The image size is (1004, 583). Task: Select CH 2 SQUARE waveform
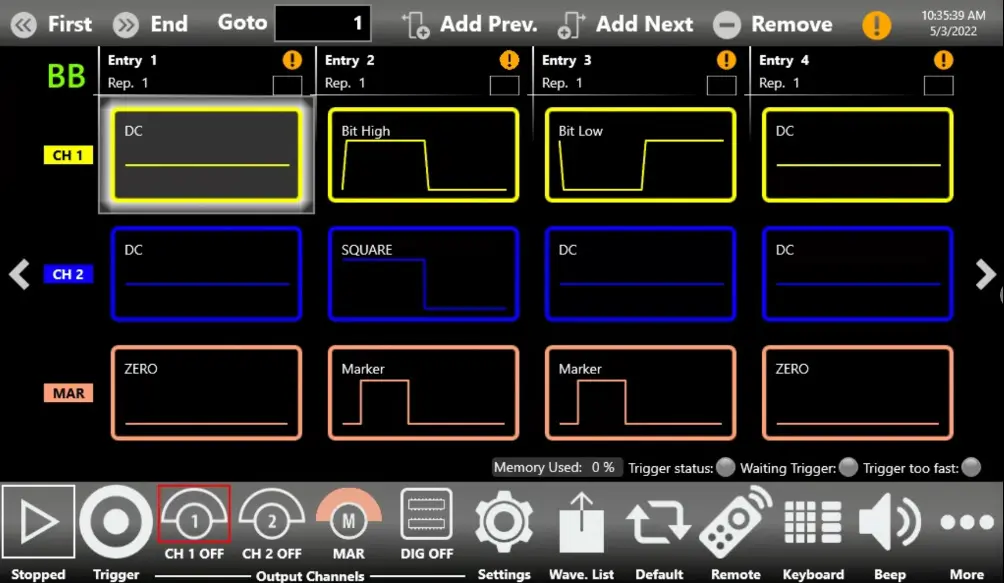[423, 274]
